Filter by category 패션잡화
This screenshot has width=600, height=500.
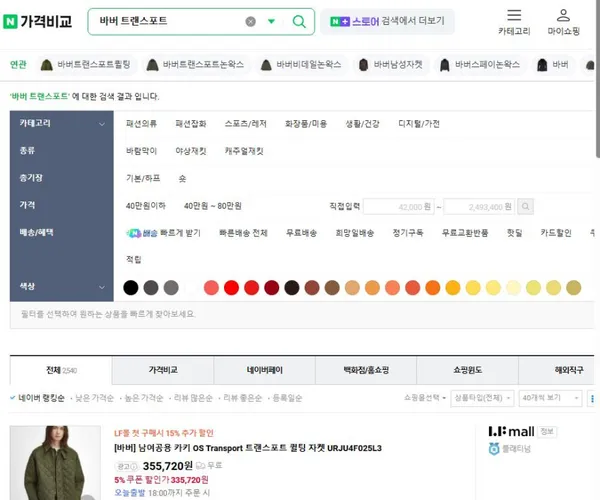tap(191, 124)
